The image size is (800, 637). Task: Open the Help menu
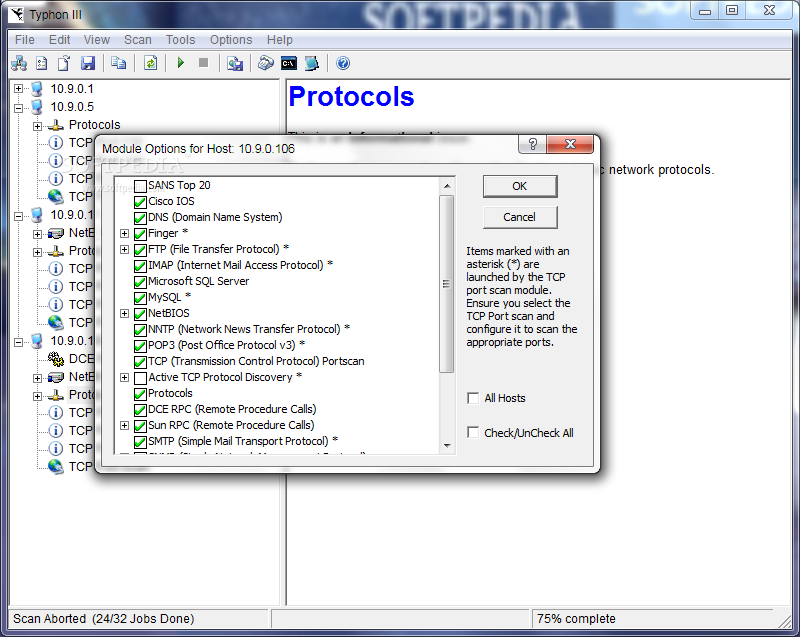click(280, 40)
